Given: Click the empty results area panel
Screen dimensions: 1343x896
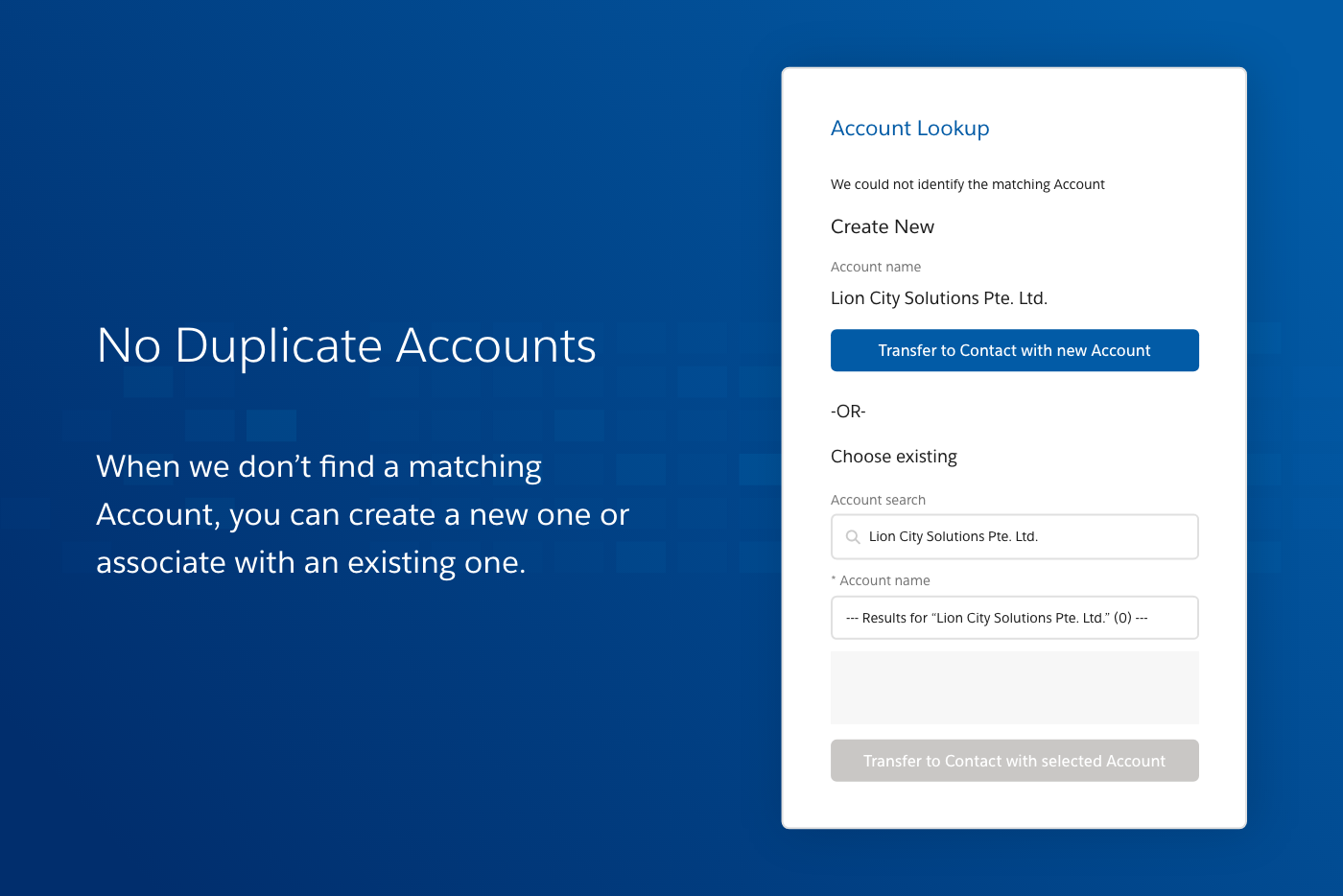Looking at the screenshot, I should [1014, 687].
